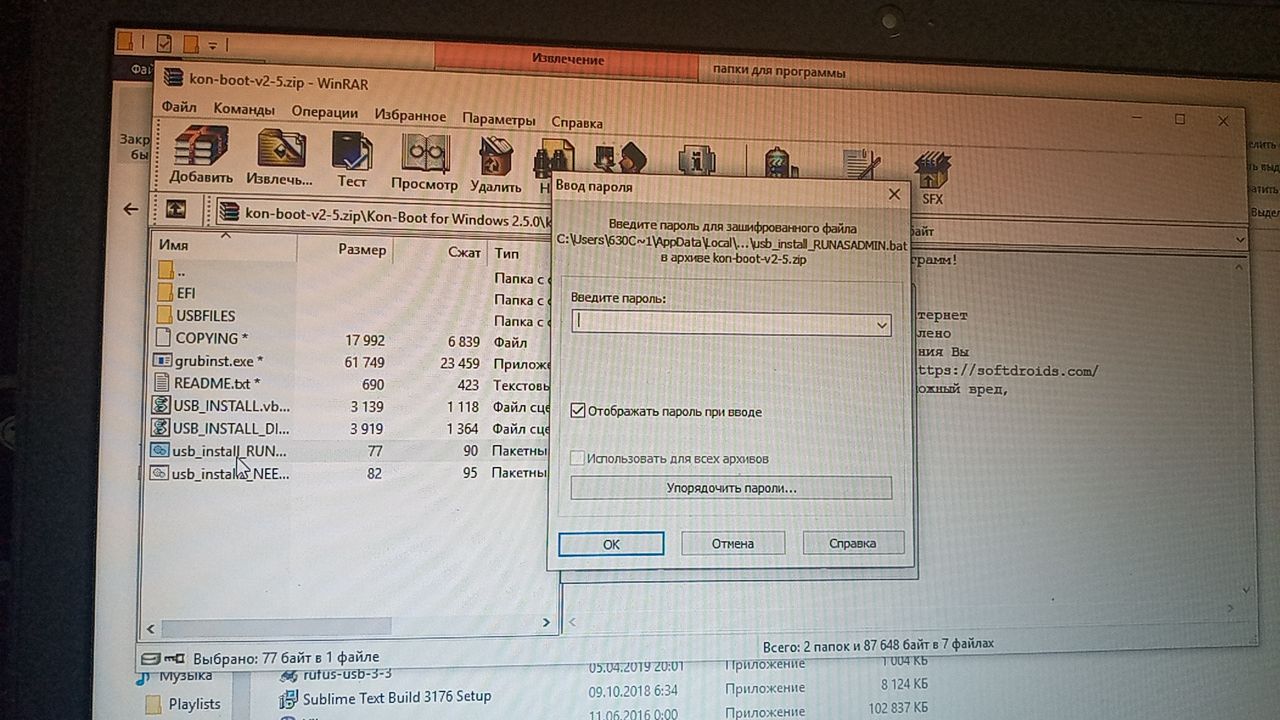Click "Упорядочить пароли..." button
The width and height of the screenshot is (1280, 720).
(x=731, y=488)
